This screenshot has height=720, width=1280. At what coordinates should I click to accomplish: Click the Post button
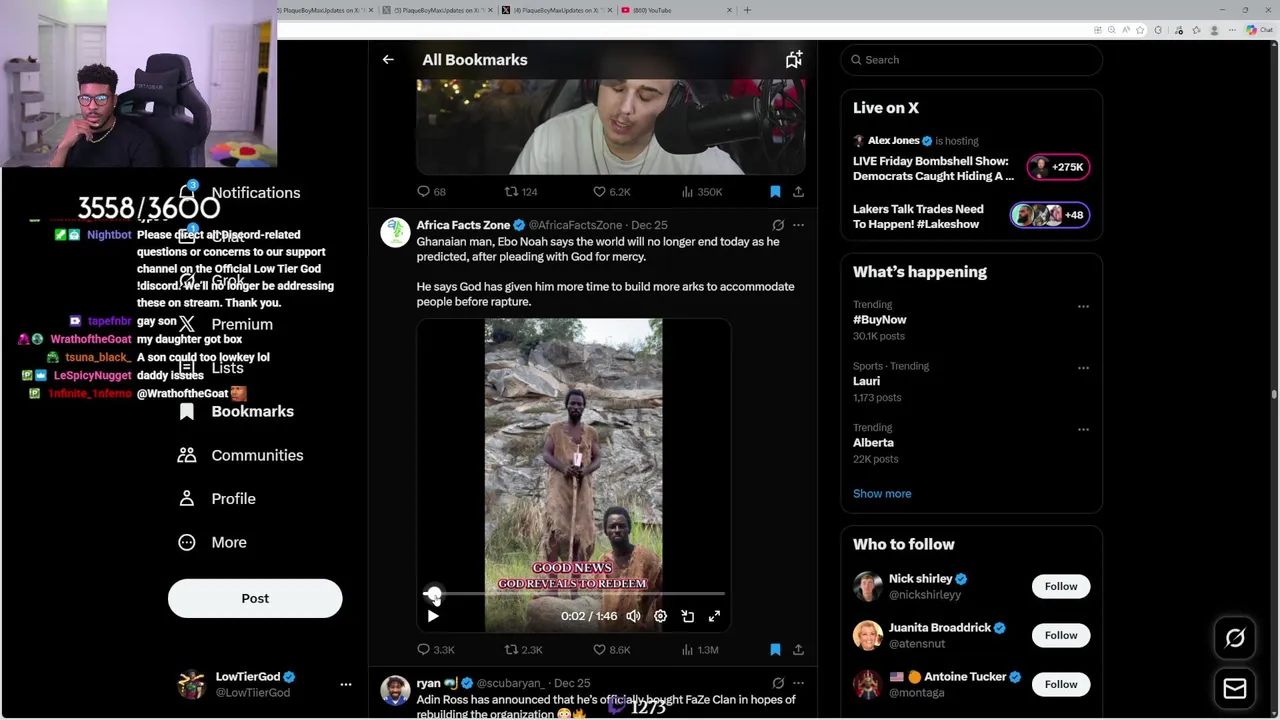click(255, 598)
